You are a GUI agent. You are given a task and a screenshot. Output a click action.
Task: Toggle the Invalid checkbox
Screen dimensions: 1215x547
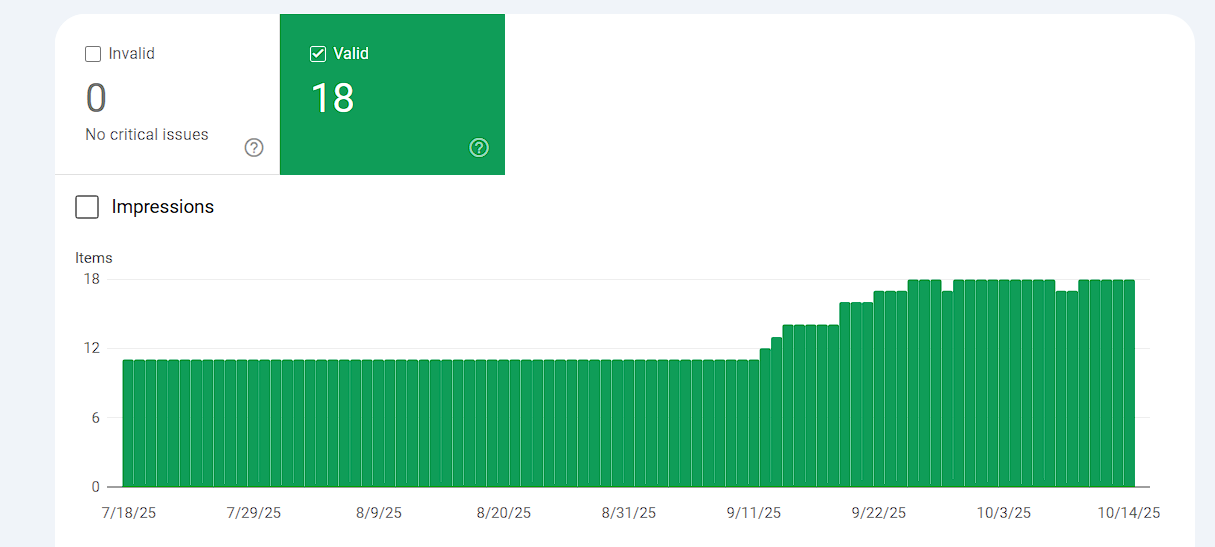tap(93, 54)
